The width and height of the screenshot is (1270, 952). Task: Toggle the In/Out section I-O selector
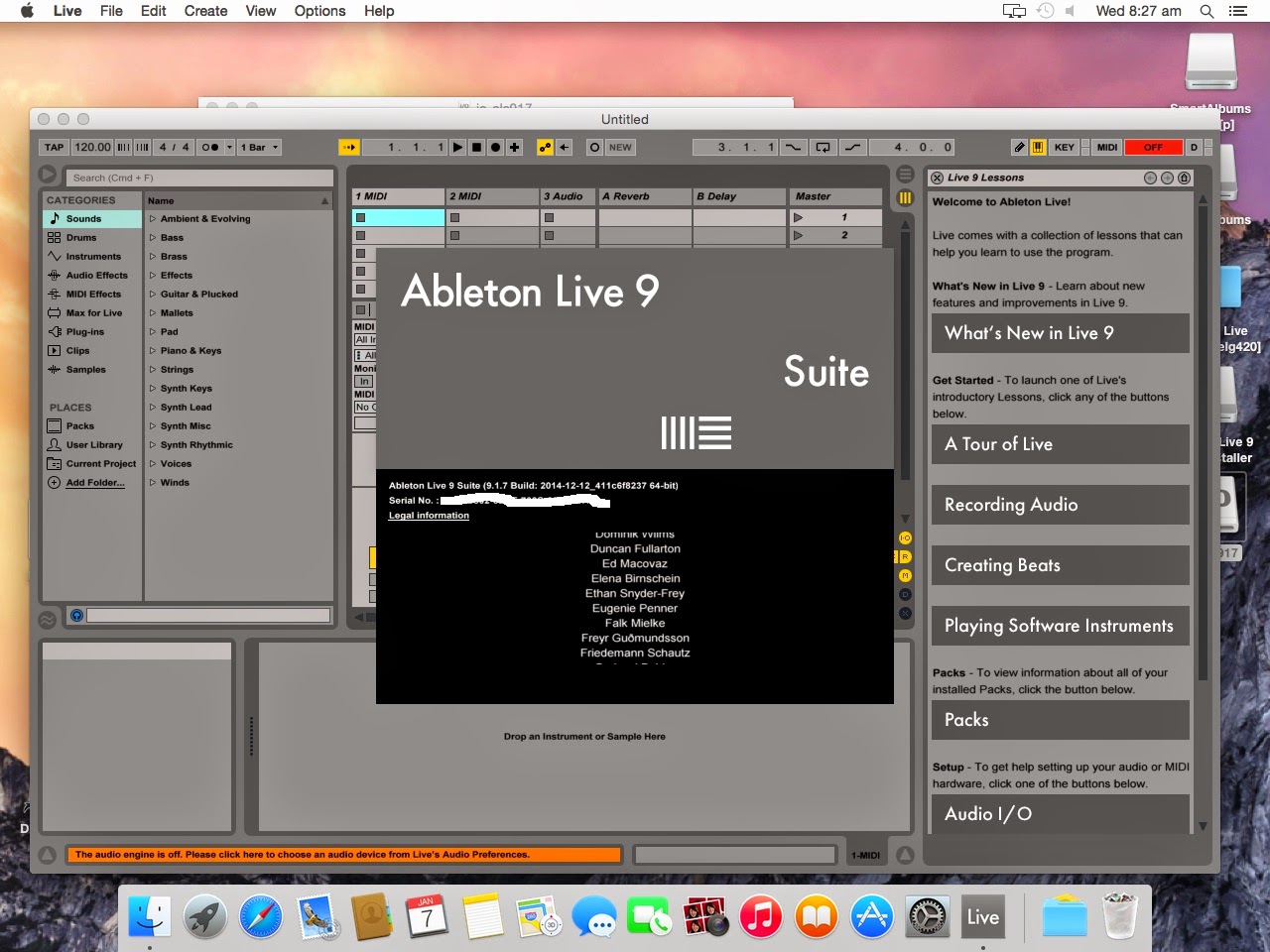click(x=905, y=537)
